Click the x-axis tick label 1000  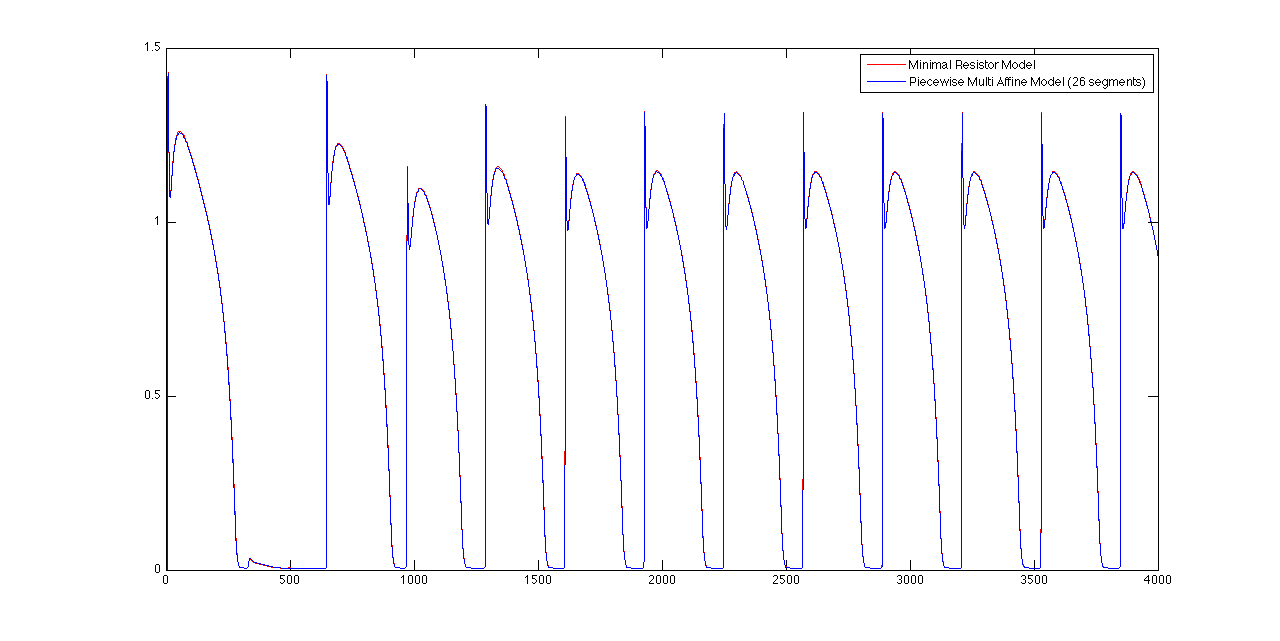tap(414, 580)
